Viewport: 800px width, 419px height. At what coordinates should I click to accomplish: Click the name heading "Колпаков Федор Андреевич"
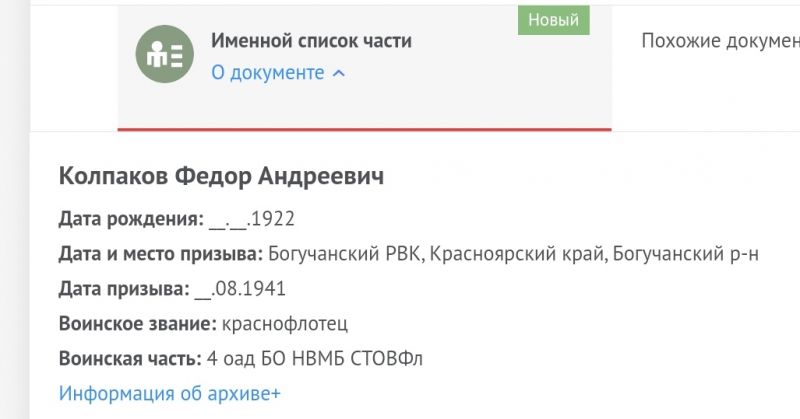coord(221,176)
